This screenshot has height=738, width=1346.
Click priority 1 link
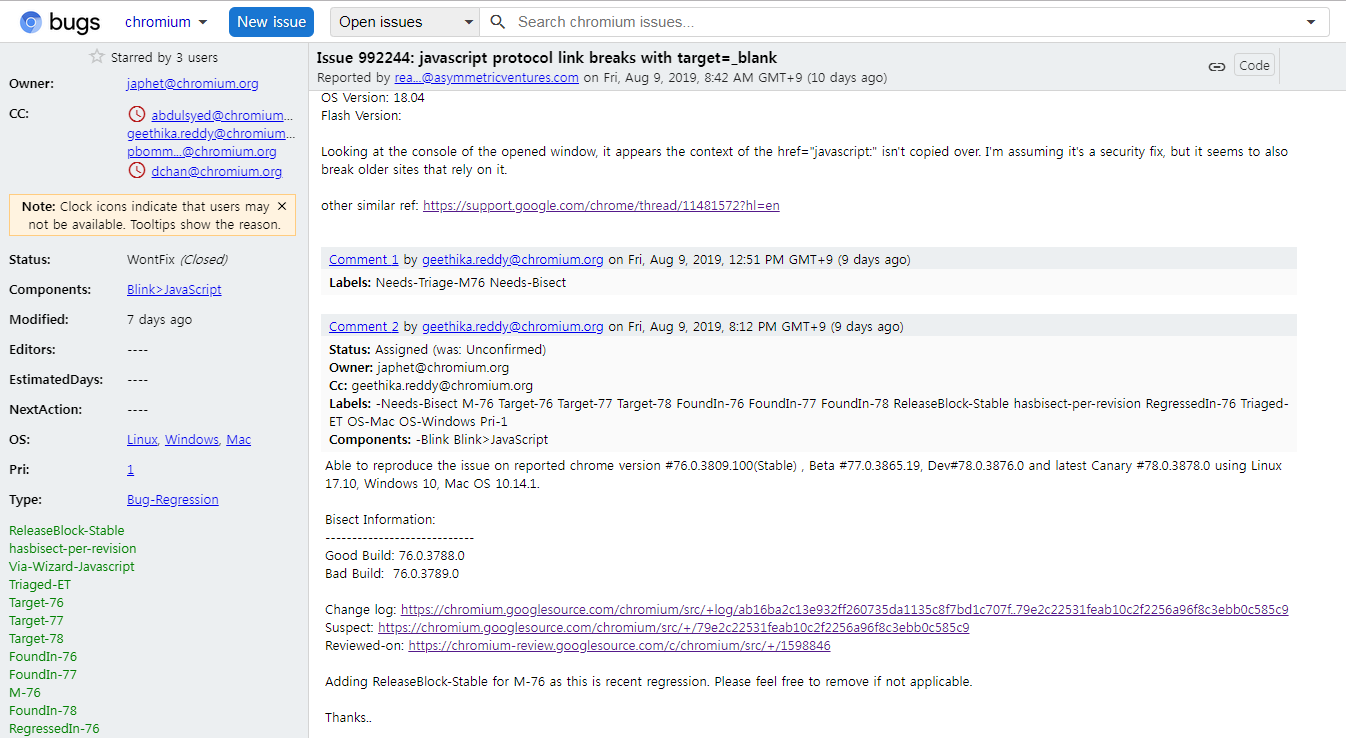point(130,470)
